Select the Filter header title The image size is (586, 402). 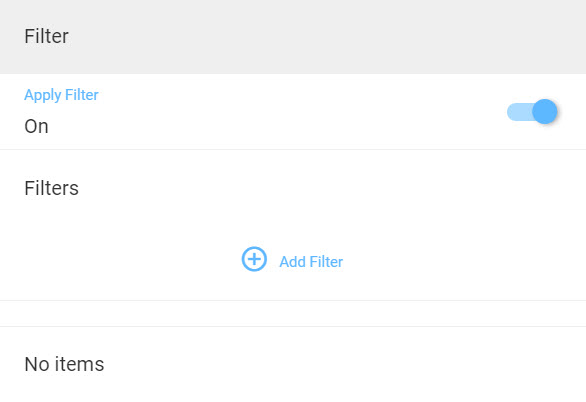coord(46,36)
